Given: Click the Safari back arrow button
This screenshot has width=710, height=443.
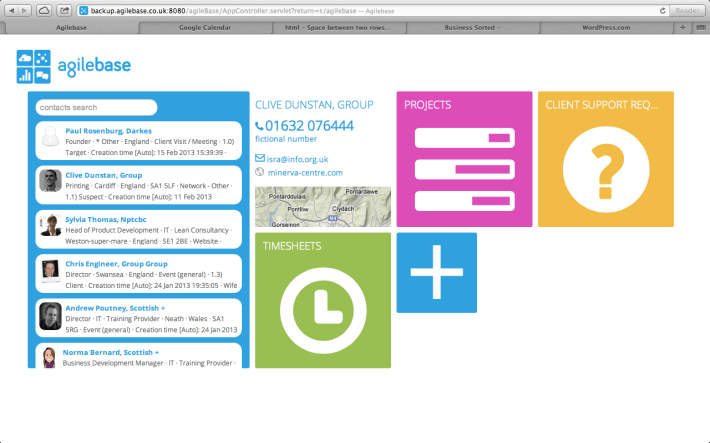Looking at the screenshot, I should point(11,10).
